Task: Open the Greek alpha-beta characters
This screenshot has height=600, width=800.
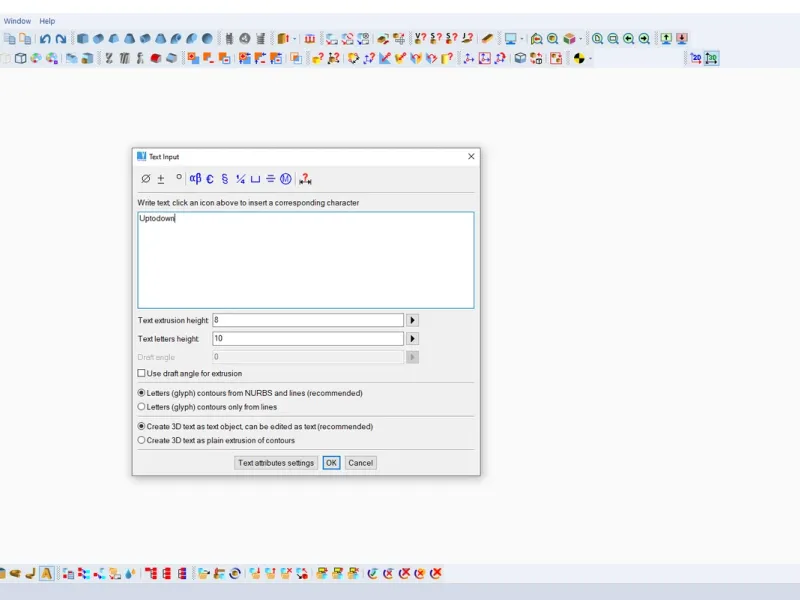Action: click(x=195, y=179)
